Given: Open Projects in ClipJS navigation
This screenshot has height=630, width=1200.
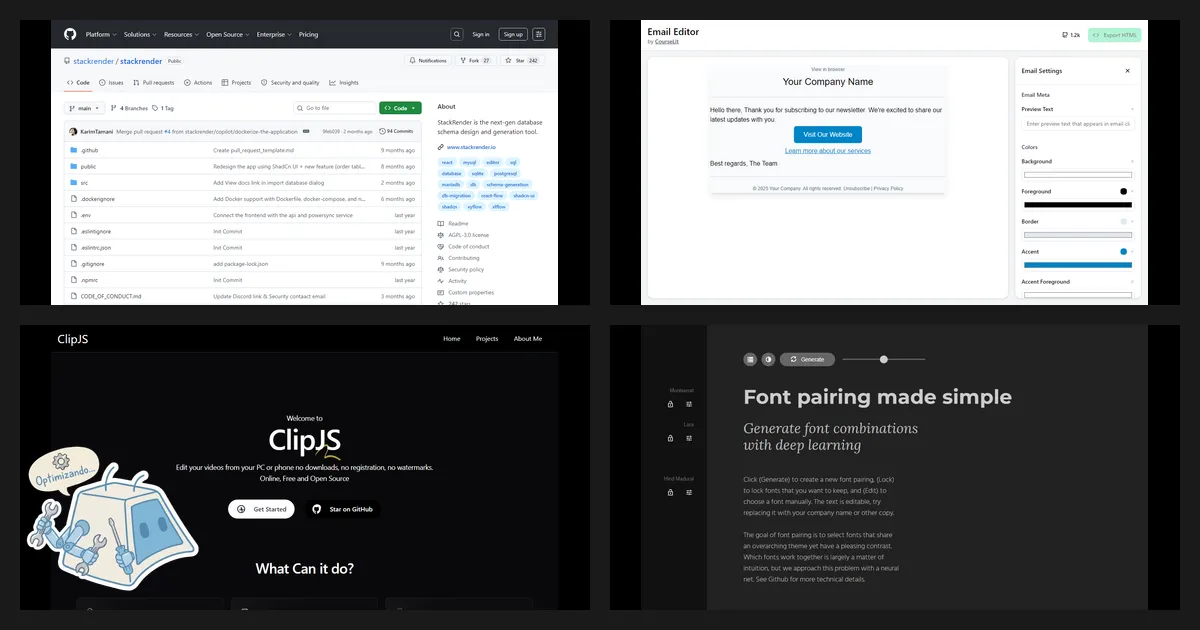Looking at the screenshot, I should point(487,339).
